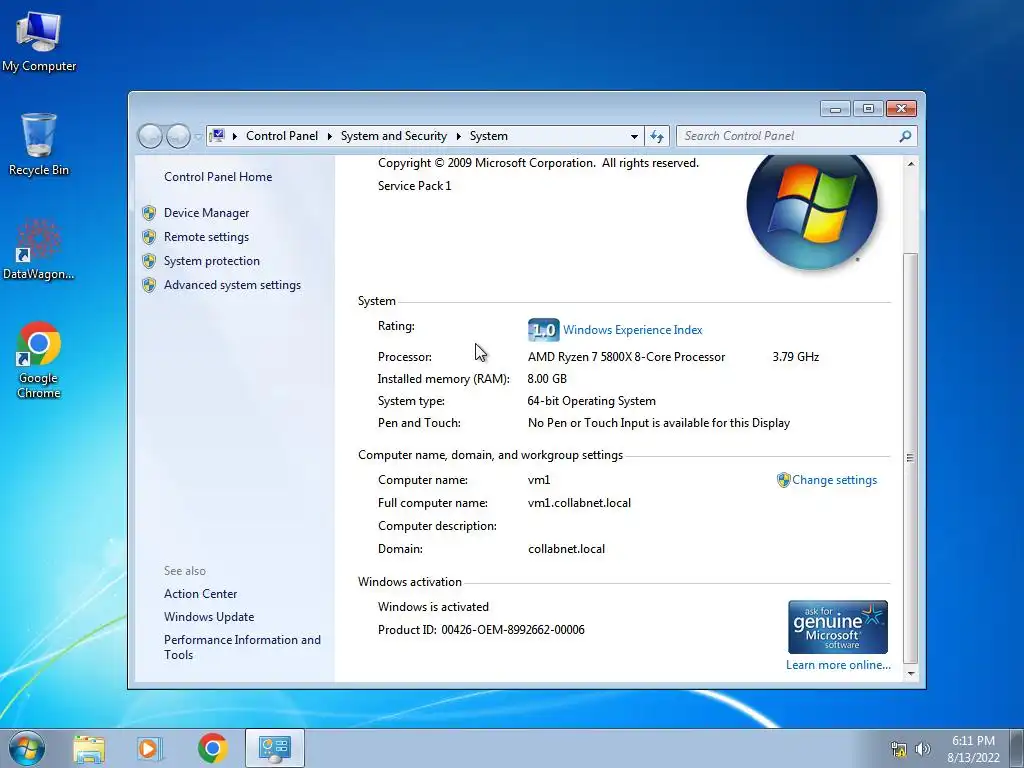
Task: Expand the arrow before Control Panel breadcrumb
Action: [x=235, y=136]
